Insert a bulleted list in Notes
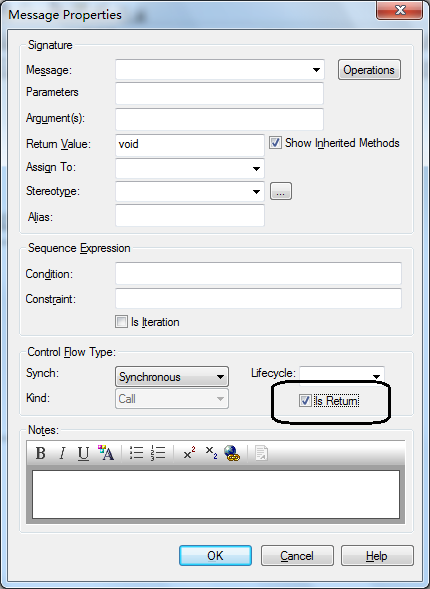 pos(136,453)
